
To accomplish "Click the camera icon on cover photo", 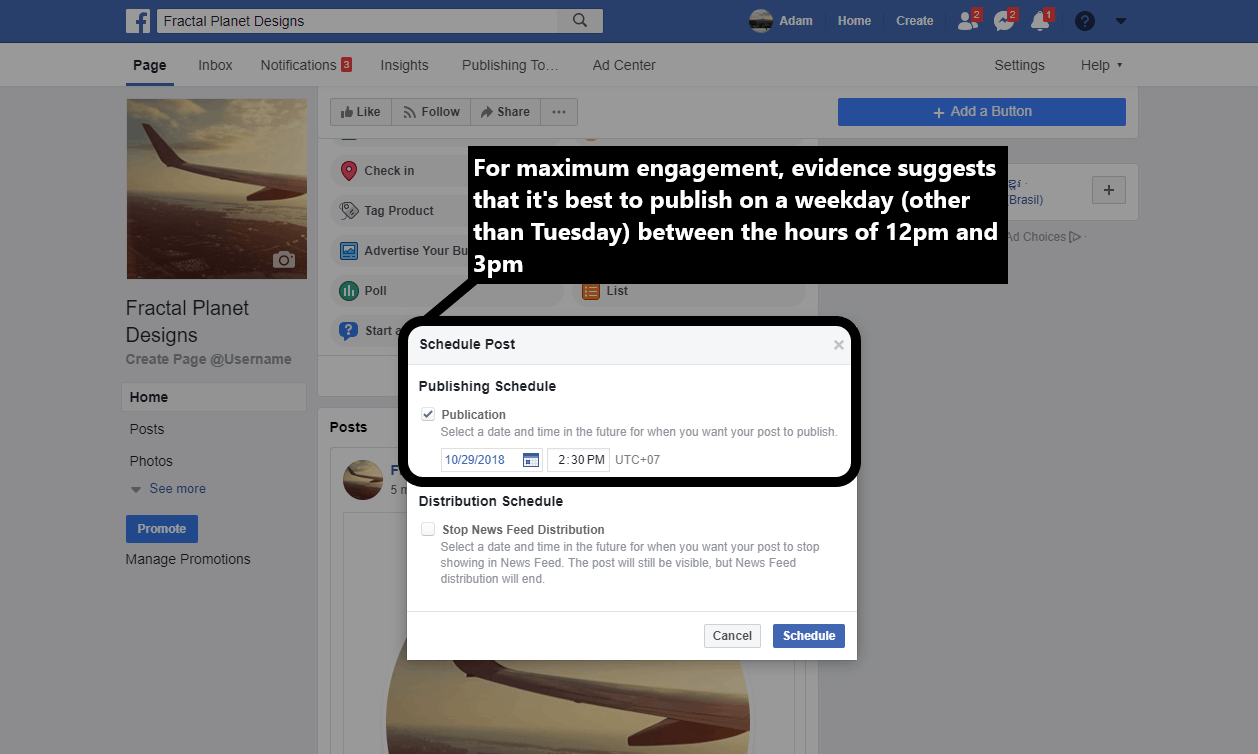I will (x=285, y=260).
